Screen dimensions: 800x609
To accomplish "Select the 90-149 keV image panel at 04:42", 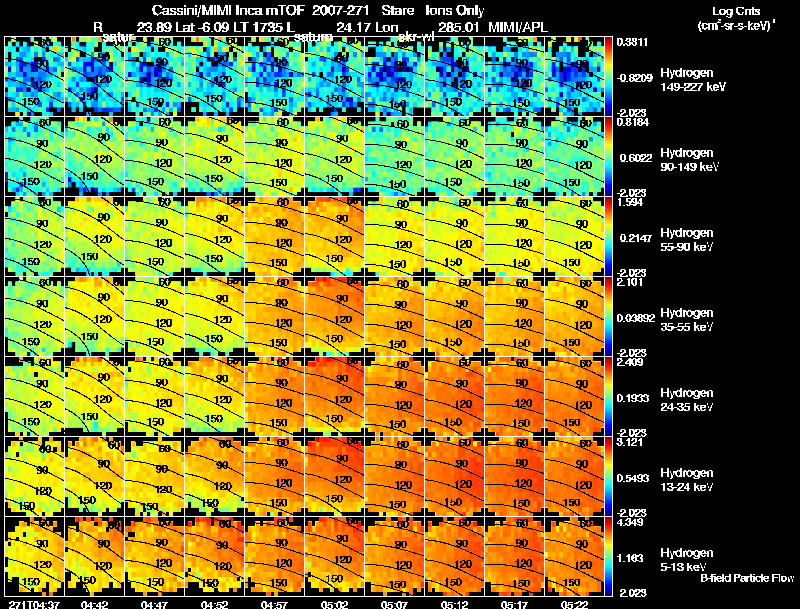I will [x=94, y=156].
